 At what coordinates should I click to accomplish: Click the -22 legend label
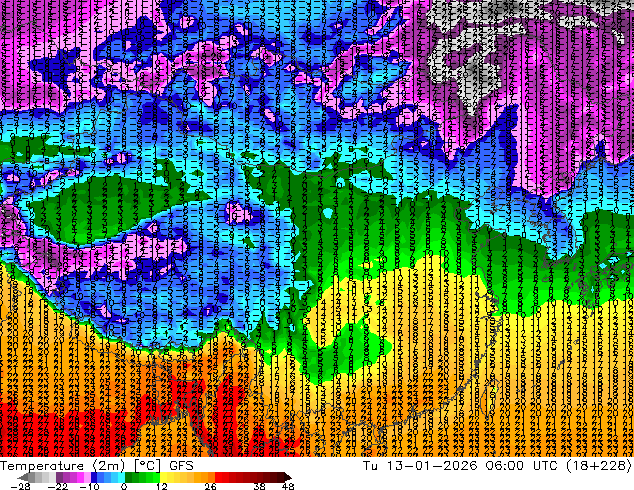(57, 486)
